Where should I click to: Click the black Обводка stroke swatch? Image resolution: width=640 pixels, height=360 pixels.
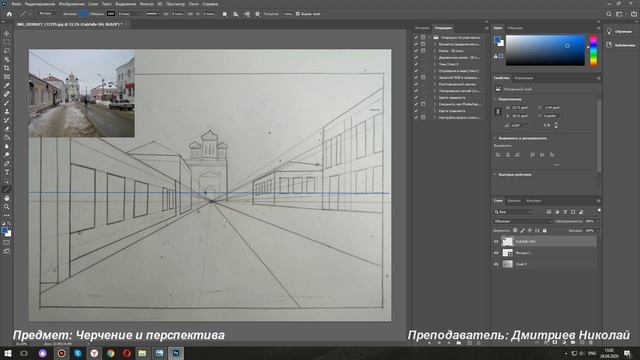pyautogui.click(x=111, y=13)
